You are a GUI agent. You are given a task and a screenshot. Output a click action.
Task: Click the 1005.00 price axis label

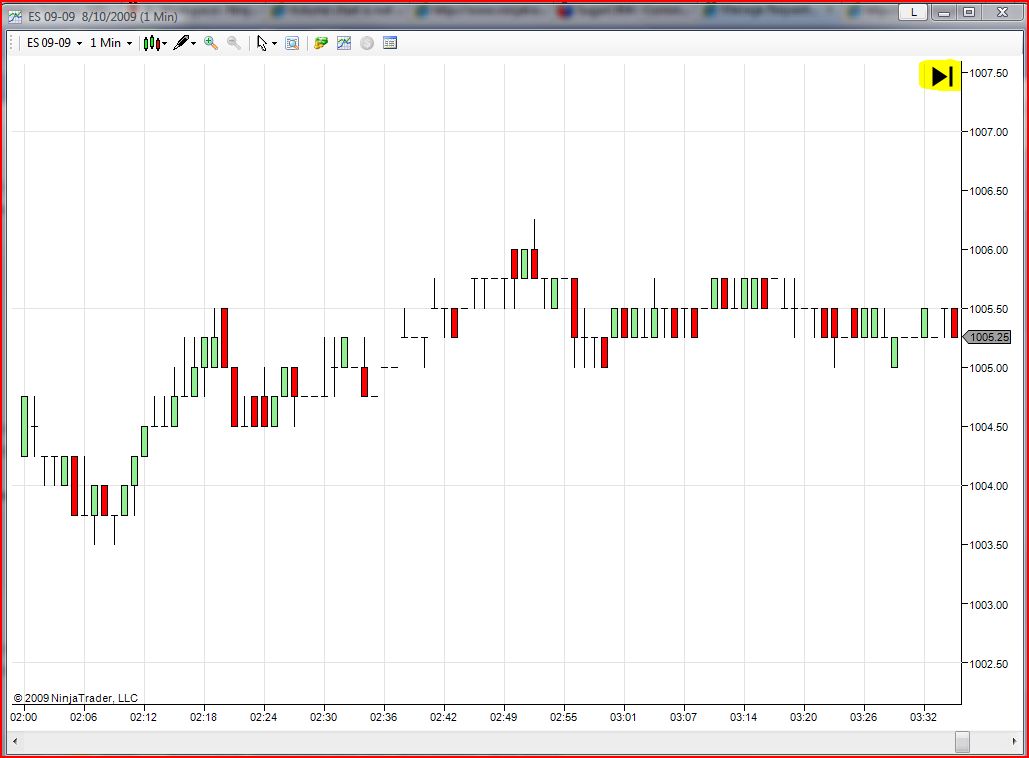pyautogui.click(x=988, y=368)
